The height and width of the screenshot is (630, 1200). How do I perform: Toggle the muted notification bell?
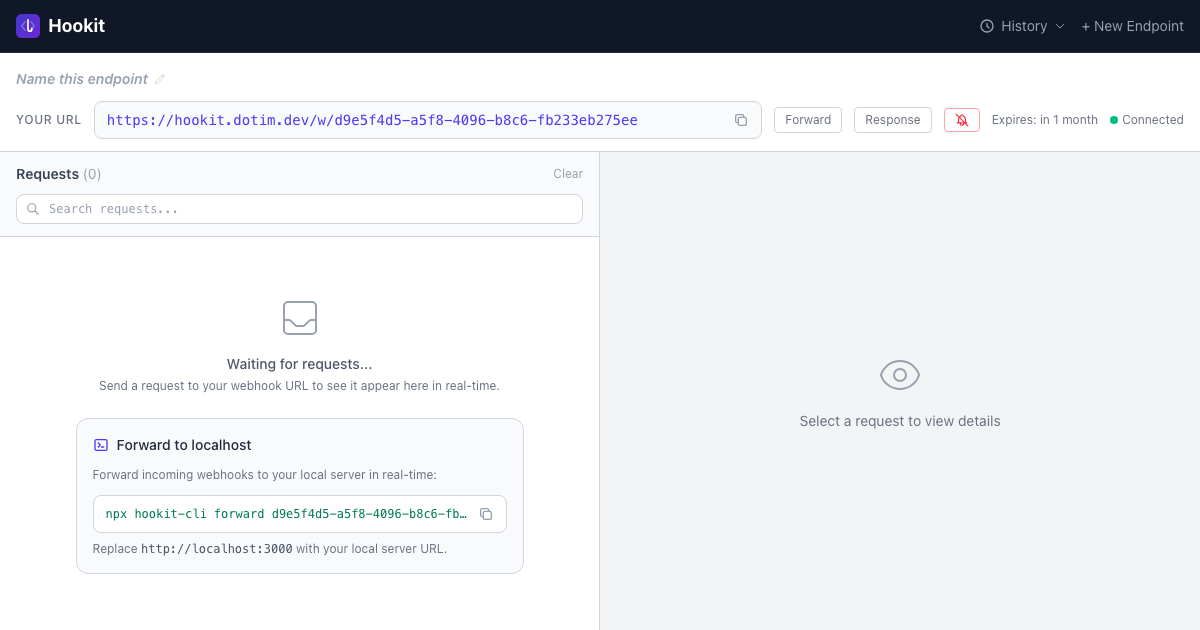pos(961,120)
